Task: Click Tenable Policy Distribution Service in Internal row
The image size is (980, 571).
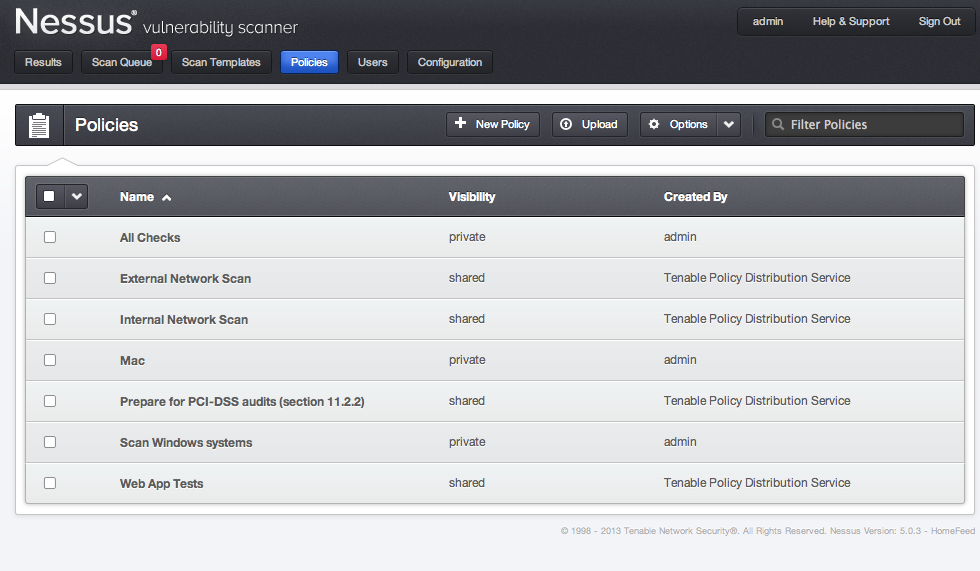Action: 757,319
